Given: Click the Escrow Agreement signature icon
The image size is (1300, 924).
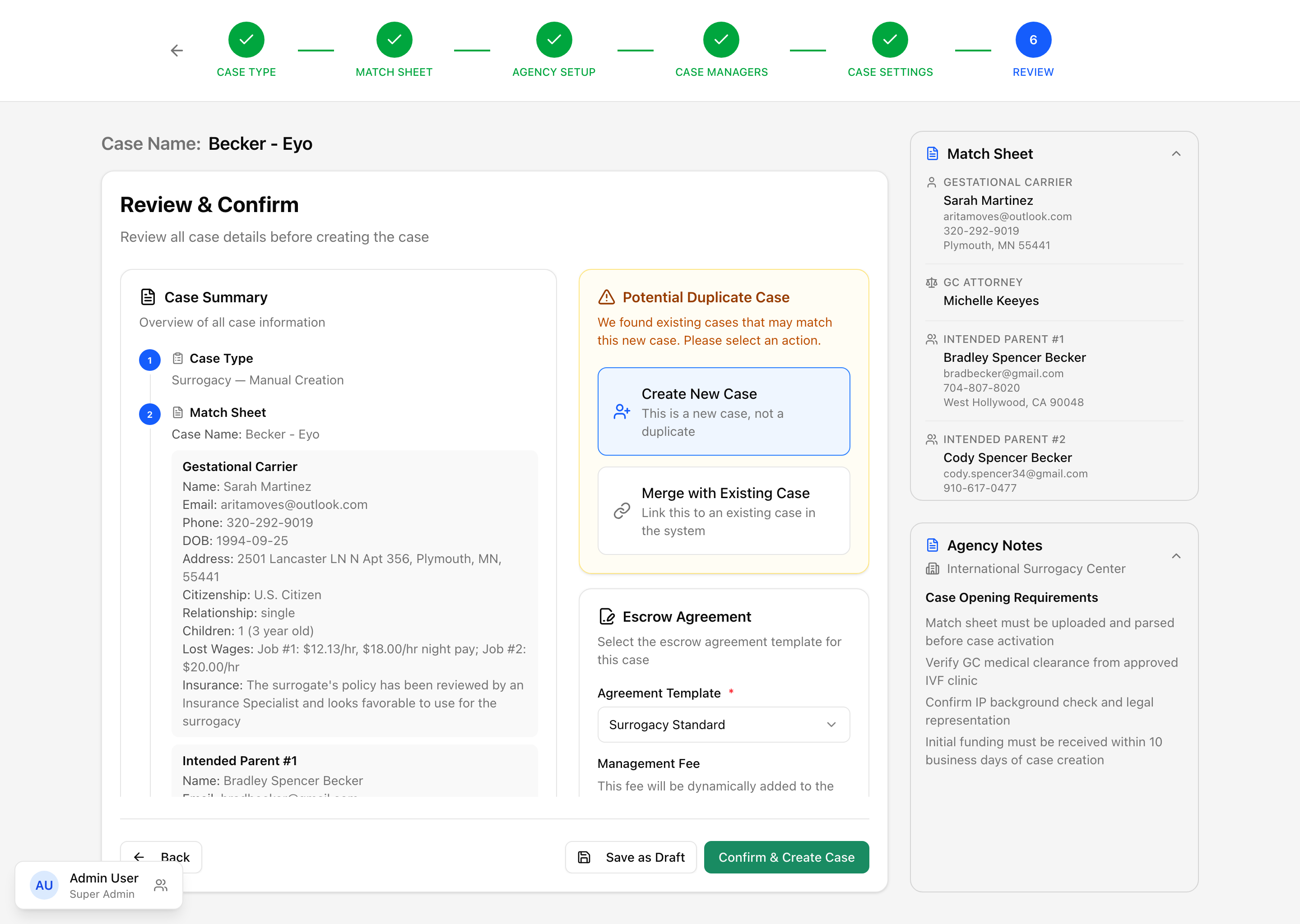Looking at the screenshot, I should click(607, 617).
